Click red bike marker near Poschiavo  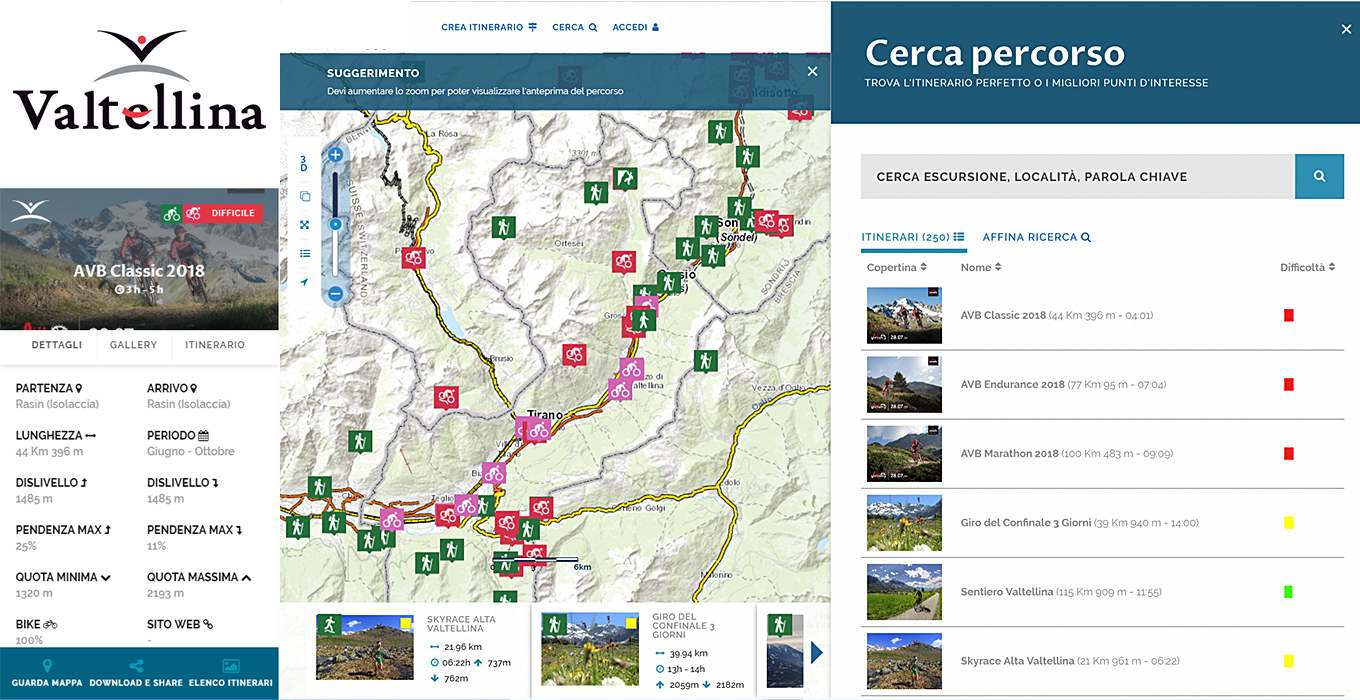[x=414, y=257]
